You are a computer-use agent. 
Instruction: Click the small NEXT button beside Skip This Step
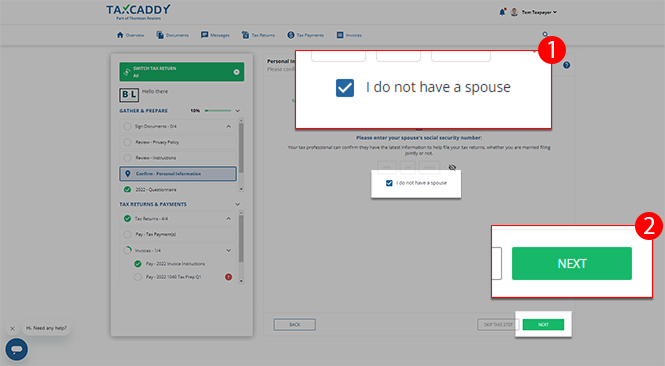[x=543, y=324]
